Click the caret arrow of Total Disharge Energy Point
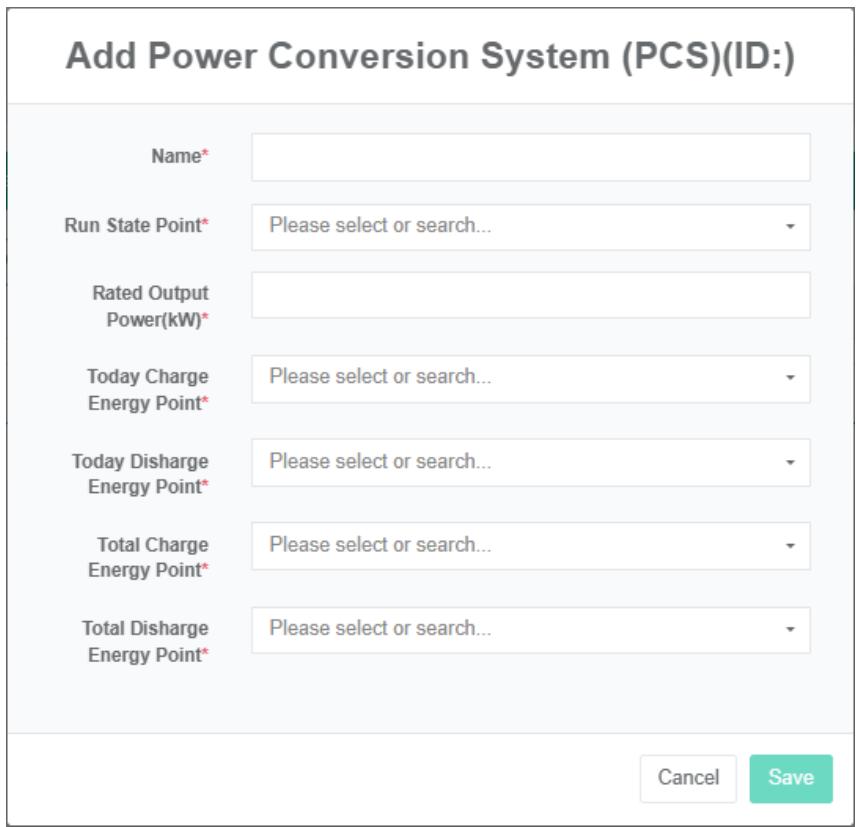This screenshot has height=827, width=856. click(x=790, y=630)
